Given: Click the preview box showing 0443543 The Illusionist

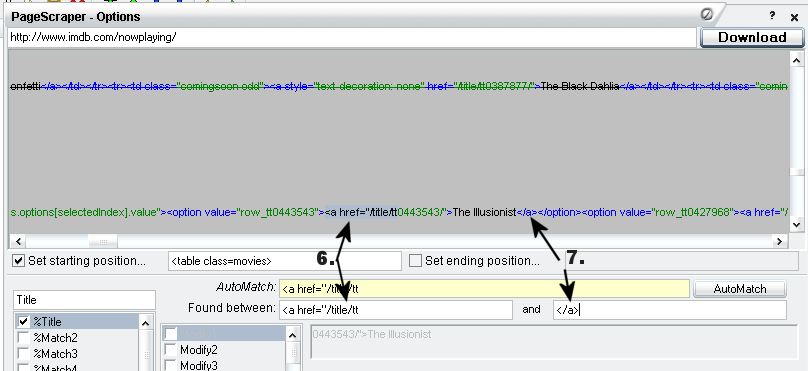Looking at the screenshot, I should point(554,341).
